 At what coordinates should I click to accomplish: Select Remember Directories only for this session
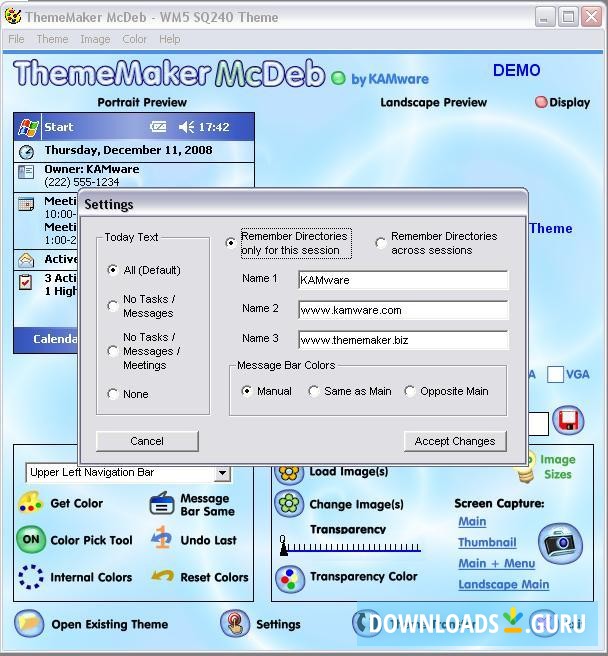point(230,243)
